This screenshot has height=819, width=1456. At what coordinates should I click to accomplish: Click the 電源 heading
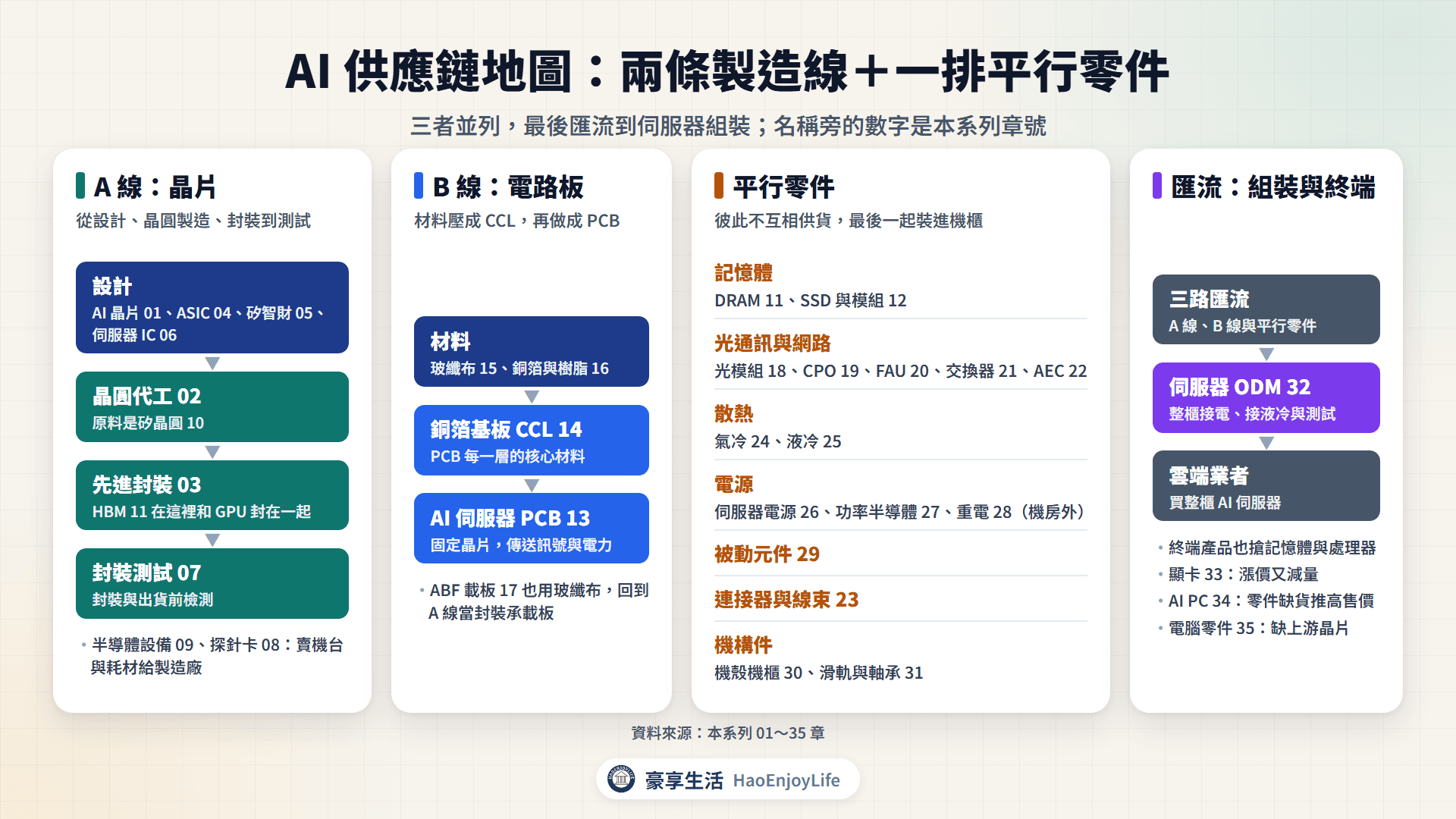coord(733,485)
